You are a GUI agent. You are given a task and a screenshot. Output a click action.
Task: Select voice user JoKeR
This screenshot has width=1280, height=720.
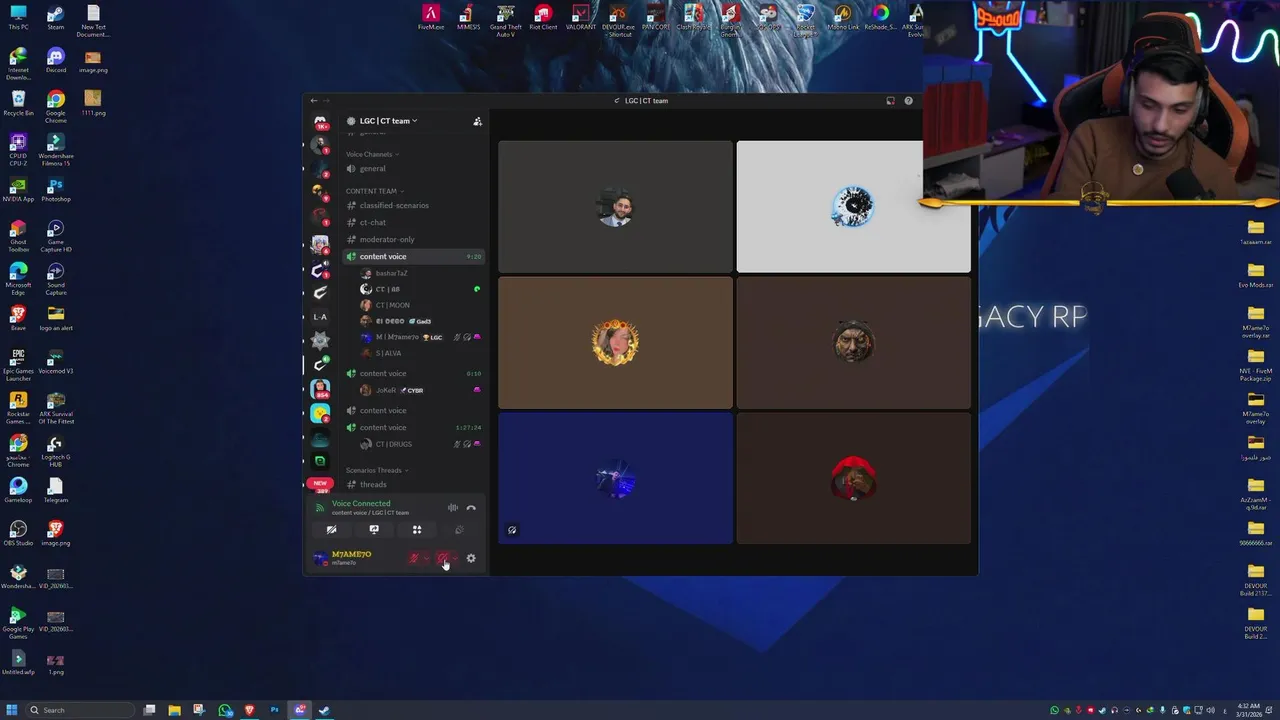(420, 390)
